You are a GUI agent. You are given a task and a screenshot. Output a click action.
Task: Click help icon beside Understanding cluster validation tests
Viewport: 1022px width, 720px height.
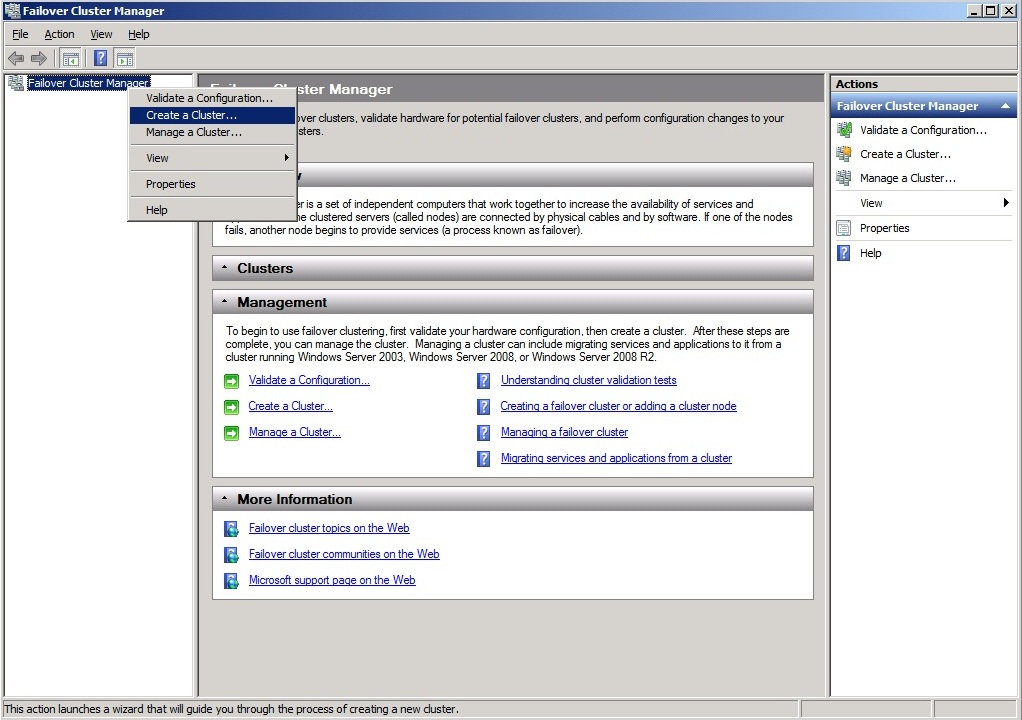(484, 381)
